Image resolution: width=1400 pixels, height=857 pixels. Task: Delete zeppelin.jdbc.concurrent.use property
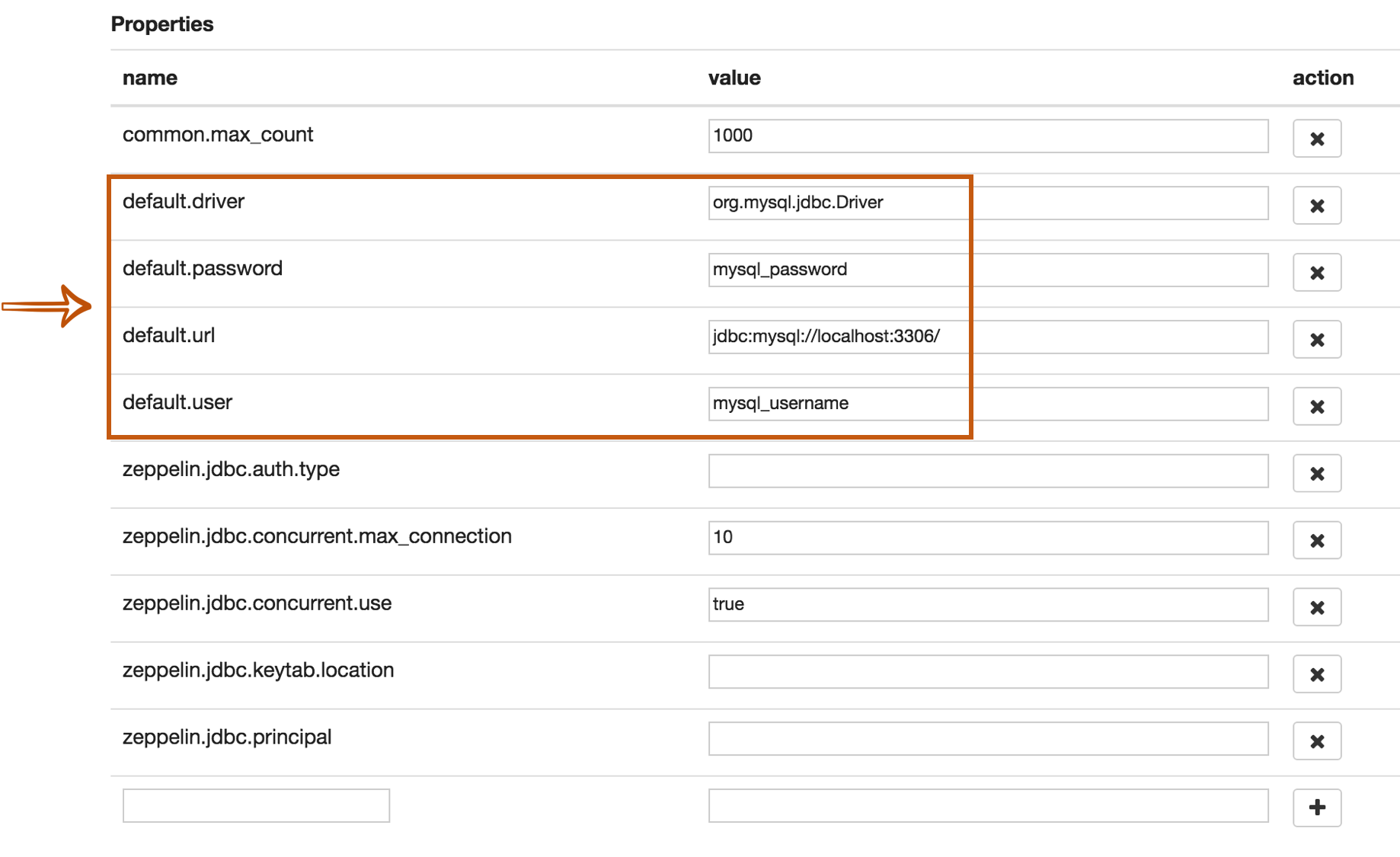[1316, 608]
